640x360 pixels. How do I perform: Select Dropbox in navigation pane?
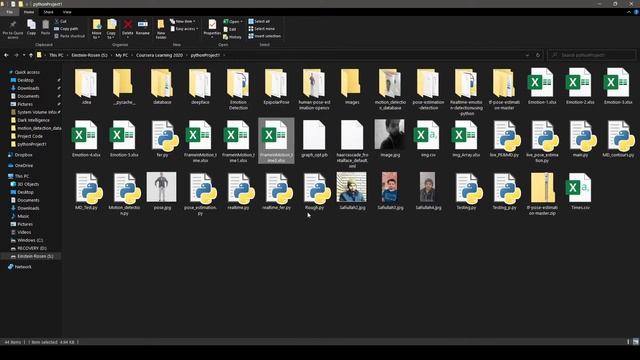click(23, 155)
